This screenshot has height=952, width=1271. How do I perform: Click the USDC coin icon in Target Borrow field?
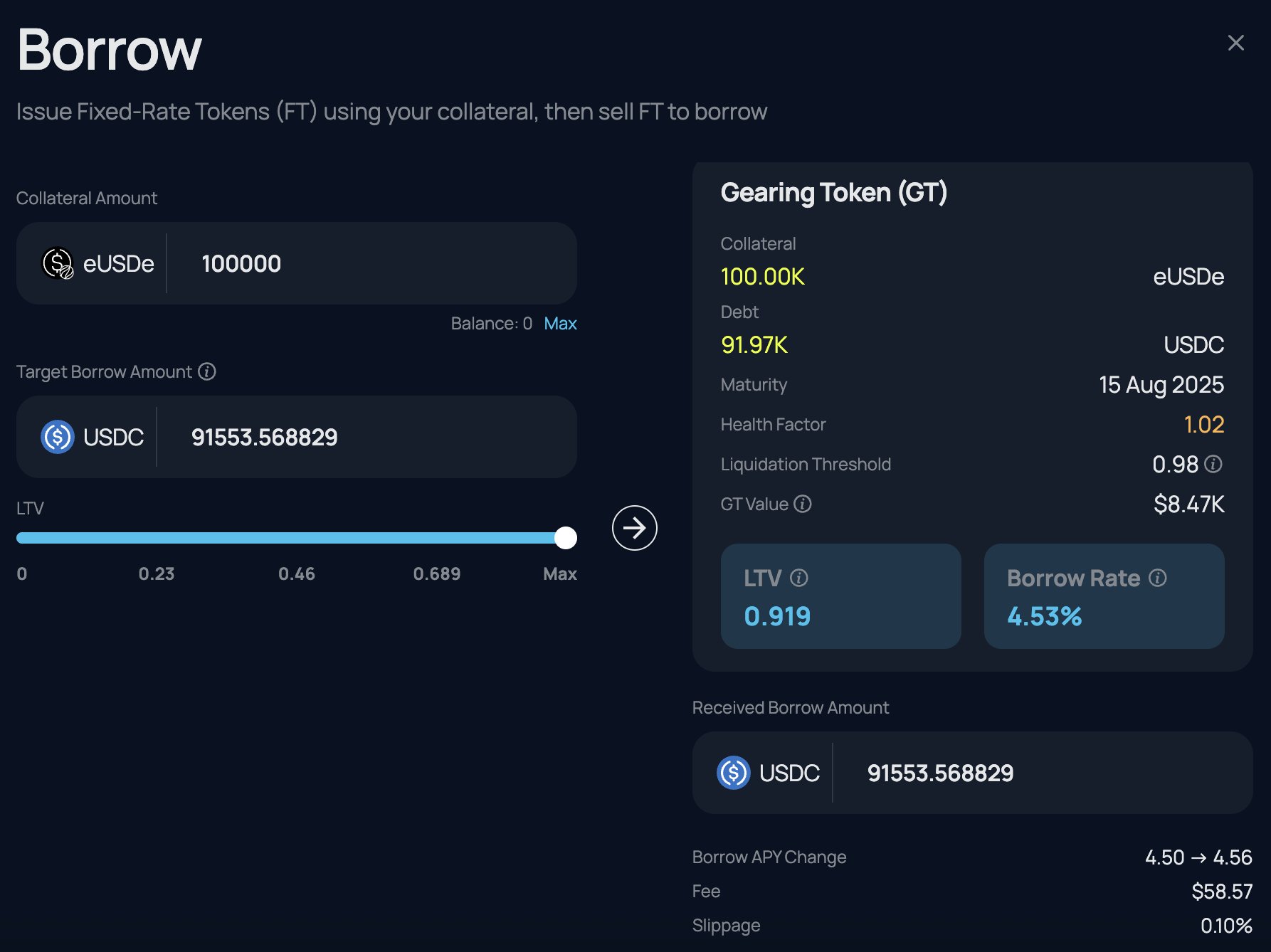coord(58,437)
